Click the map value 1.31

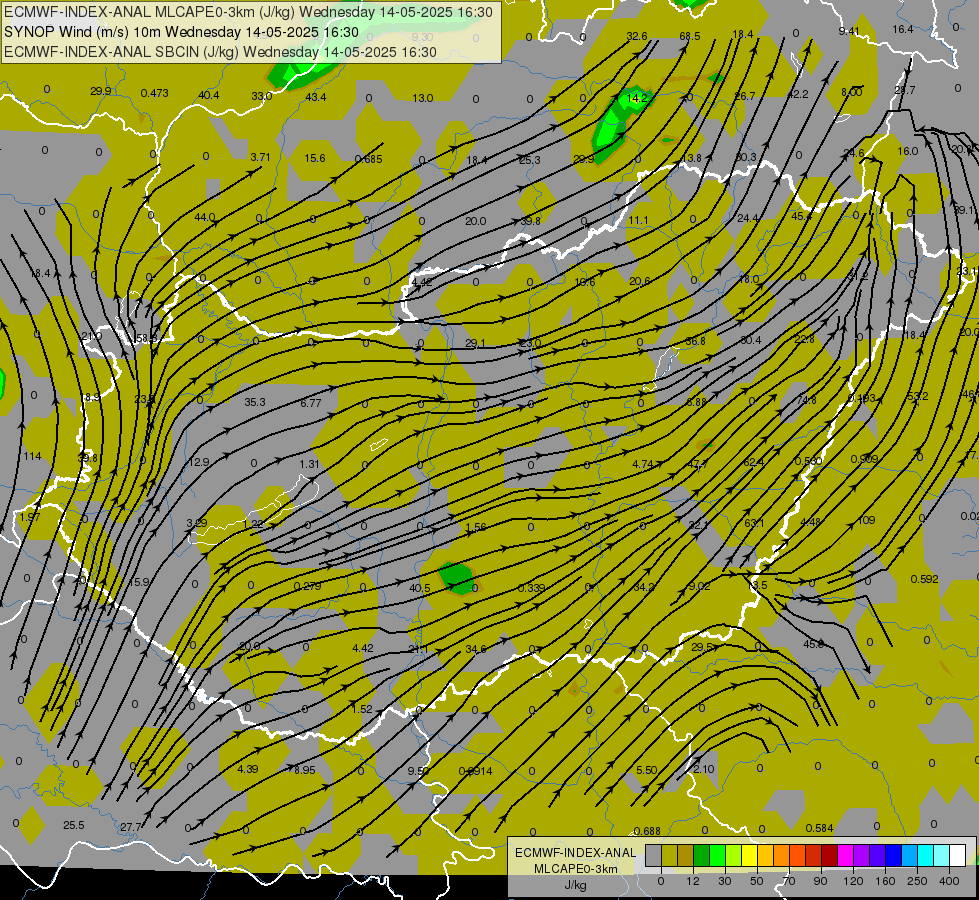pos(309,463)
